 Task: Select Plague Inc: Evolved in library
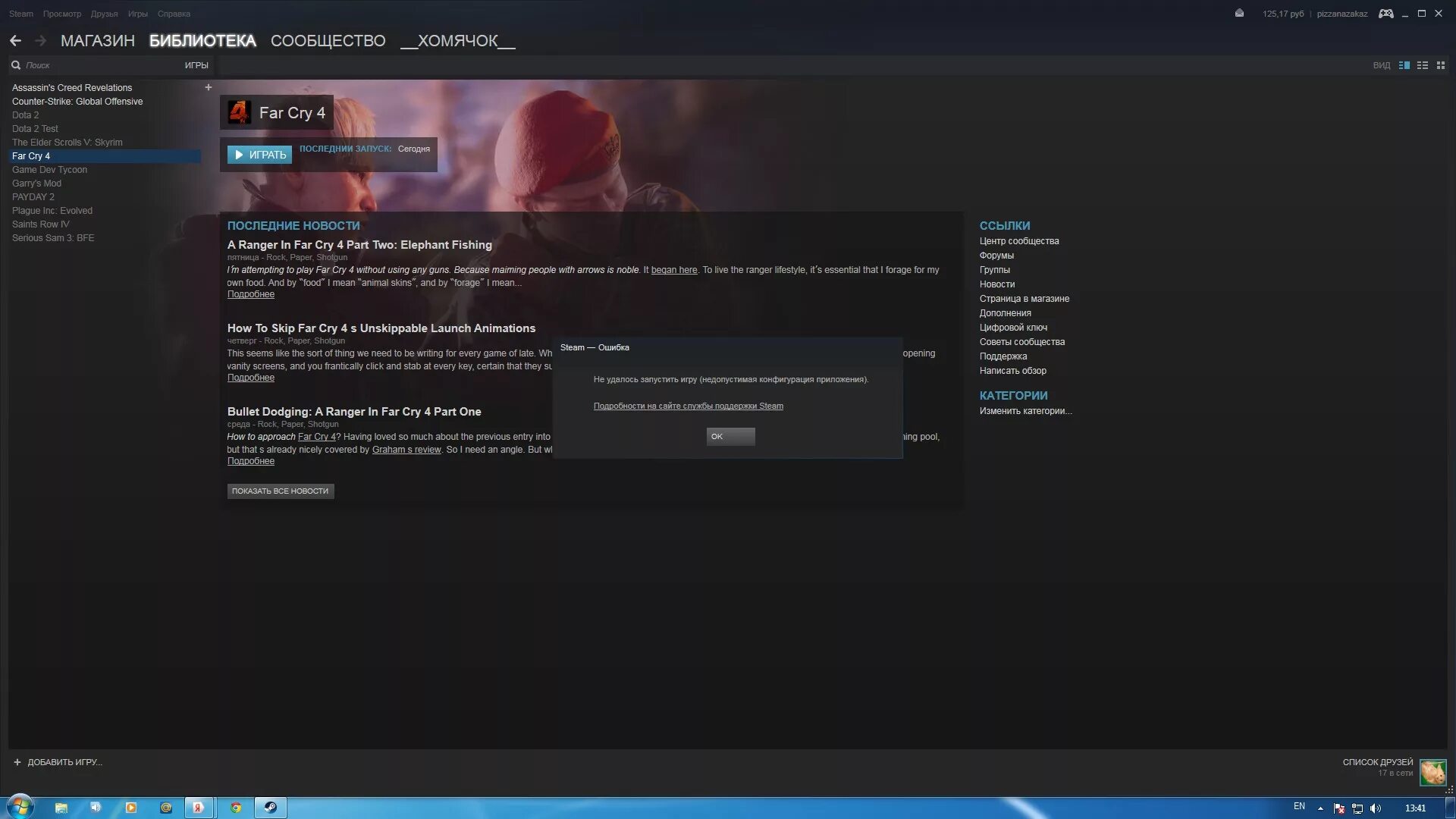52,211
